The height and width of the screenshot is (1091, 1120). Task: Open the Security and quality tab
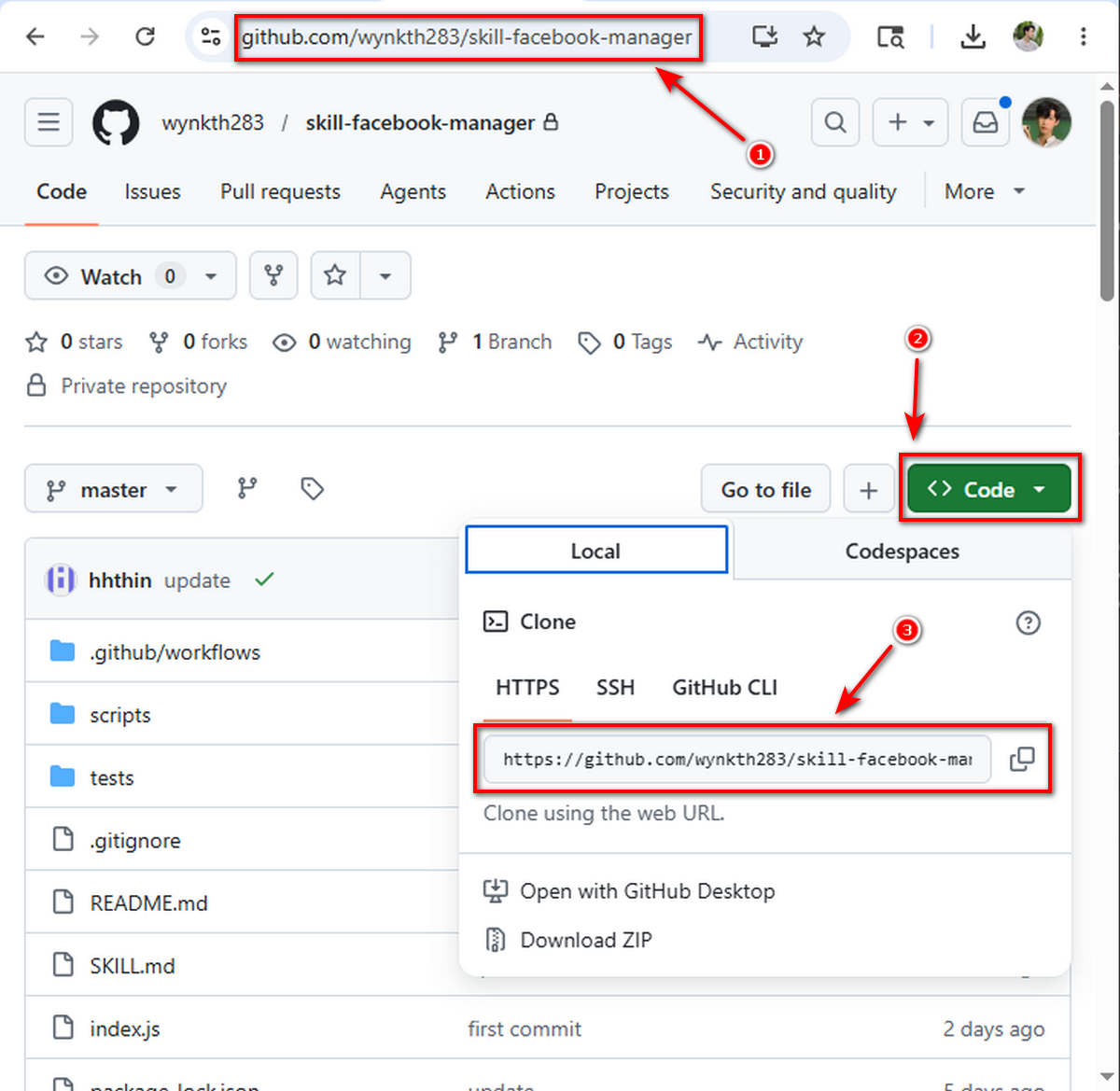(803, 191)
